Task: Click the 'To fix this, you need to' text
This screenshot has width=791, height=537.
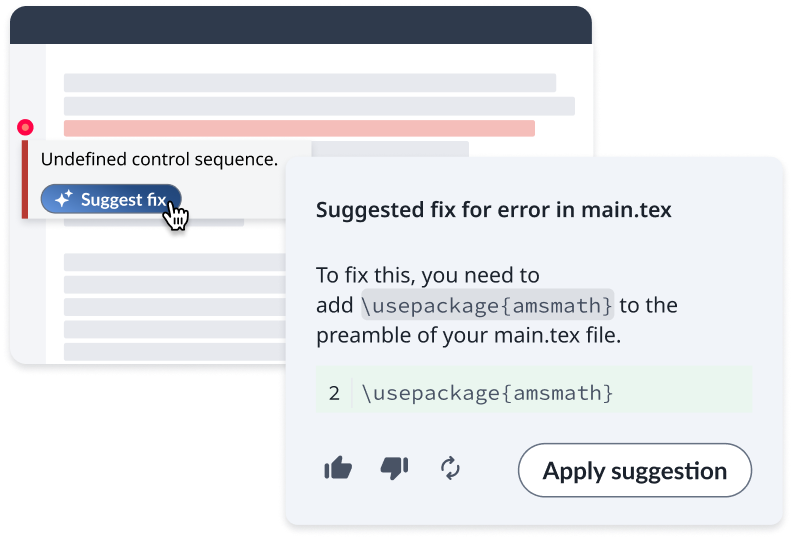Action: pos(428,275)
